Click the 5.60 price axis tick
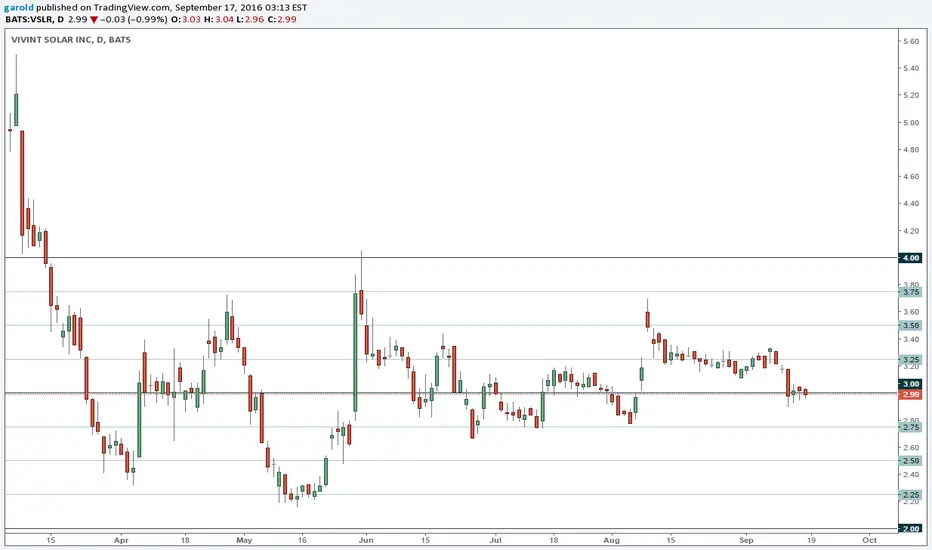 coord(911,41)
